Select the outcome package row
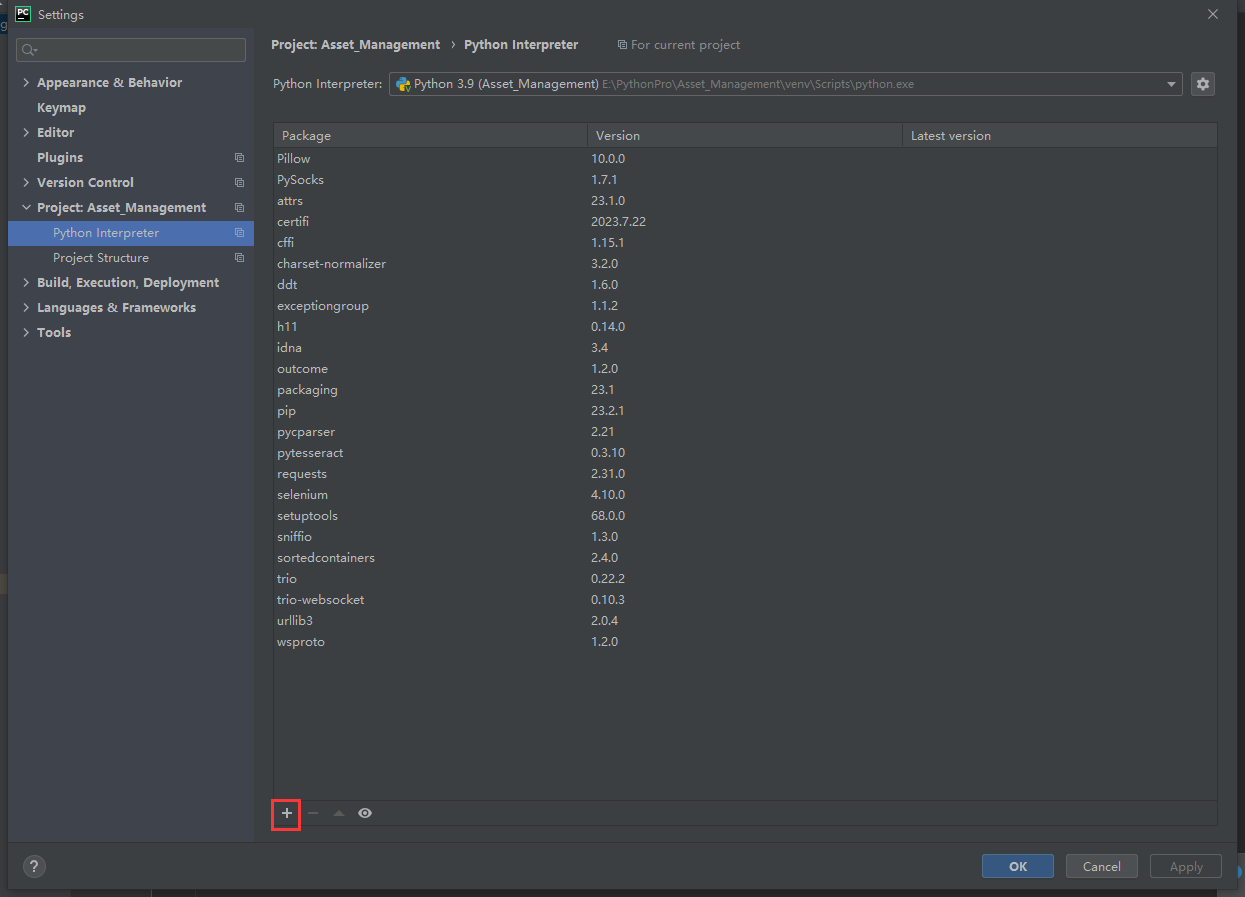1245x897 pixels. tap(745, 369)
